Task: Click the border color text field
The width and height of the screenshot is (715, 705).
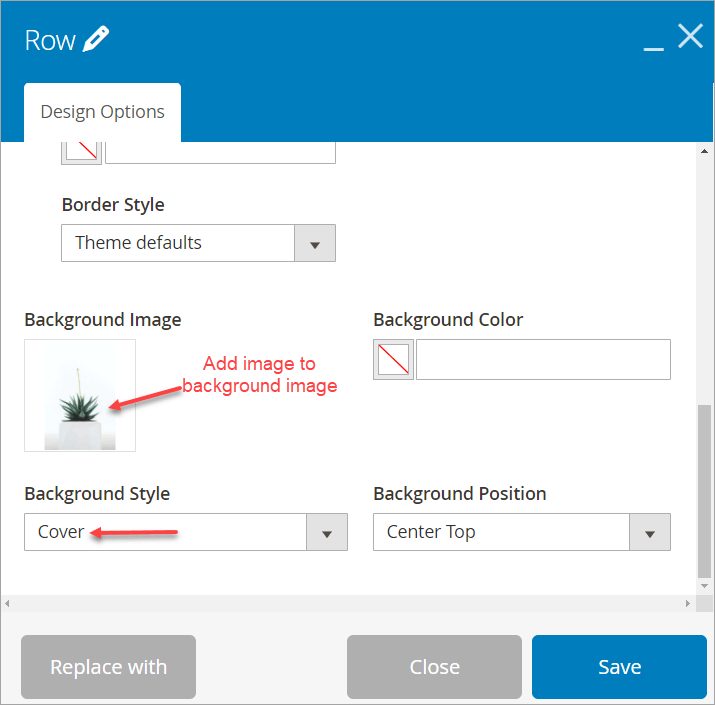Action: click(220, 152)
